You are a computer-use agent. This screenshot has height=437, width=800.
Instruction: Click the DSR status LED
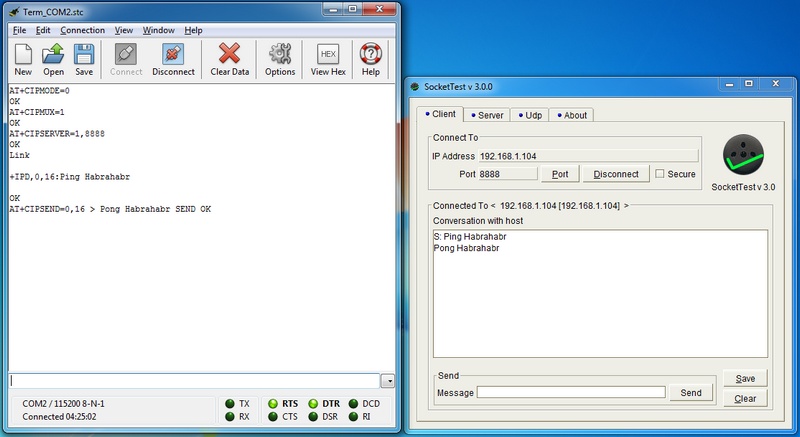[x=313, y=417]
